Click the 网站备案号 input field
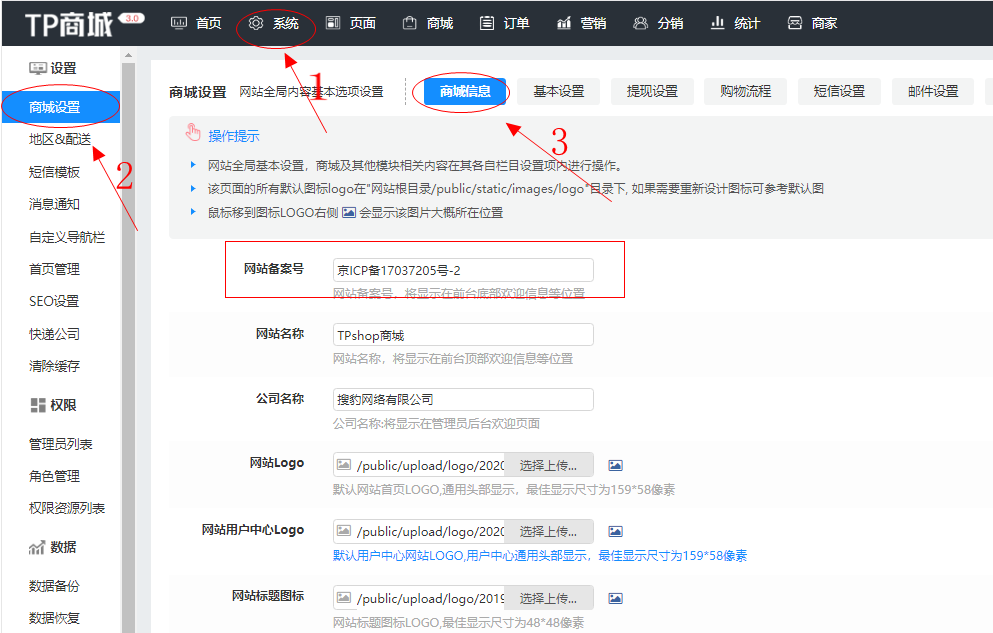The width and height of the screenshot is (993, 633). point(463,270)
